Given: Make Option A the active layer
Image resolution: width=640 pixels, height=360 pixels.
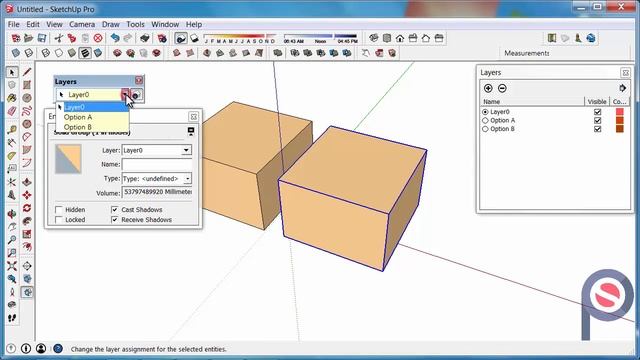Looking at the screenshot, I should tap(485, 120).
